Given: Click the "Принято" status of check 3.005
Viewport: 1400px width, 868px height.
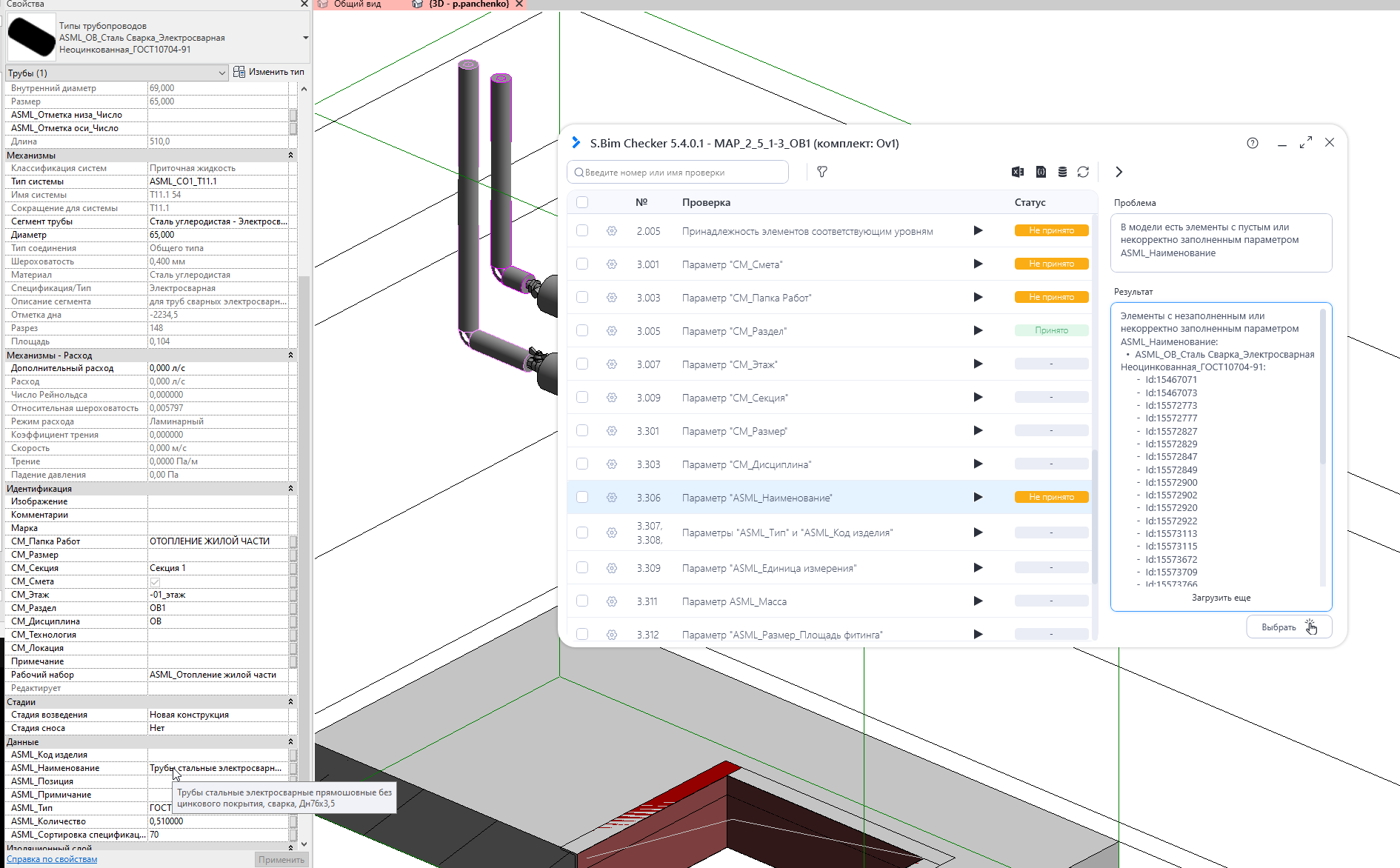Looking at the screenshot, I should pyautogui.click(x=1051, y=330).
